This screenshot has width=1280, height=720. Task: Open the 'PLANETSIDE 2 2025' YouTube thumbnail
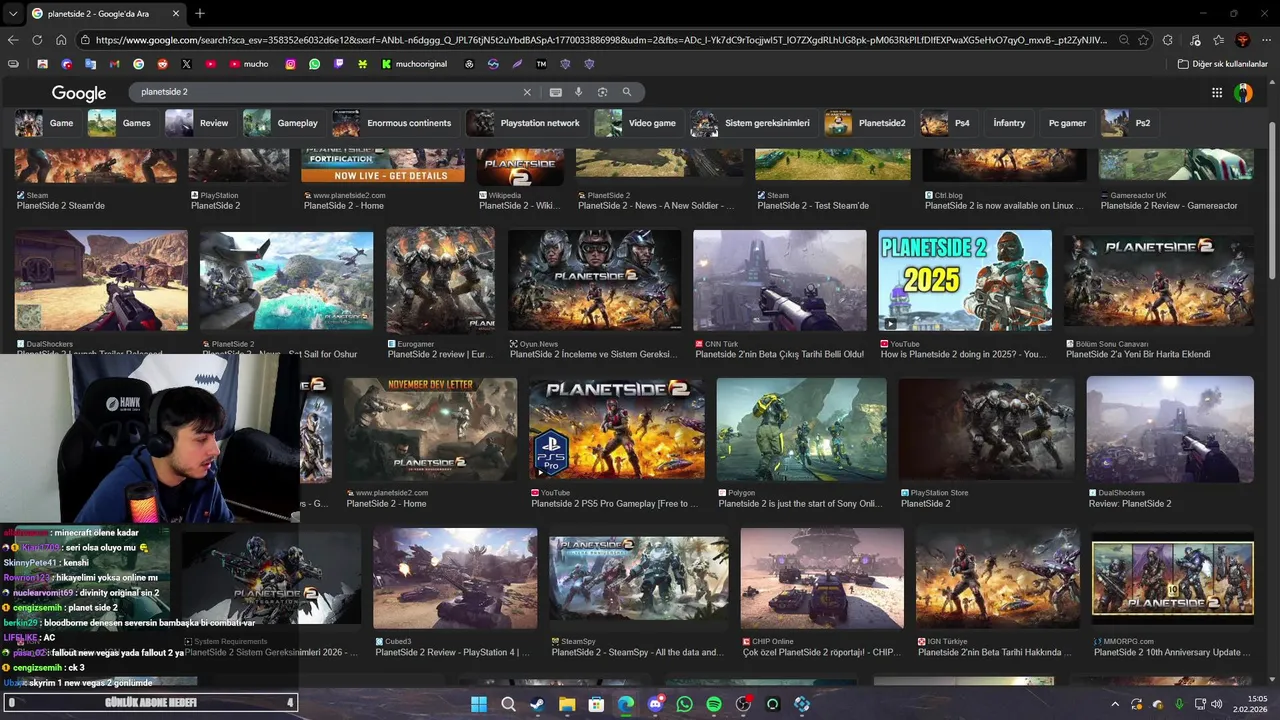(965, 281)
